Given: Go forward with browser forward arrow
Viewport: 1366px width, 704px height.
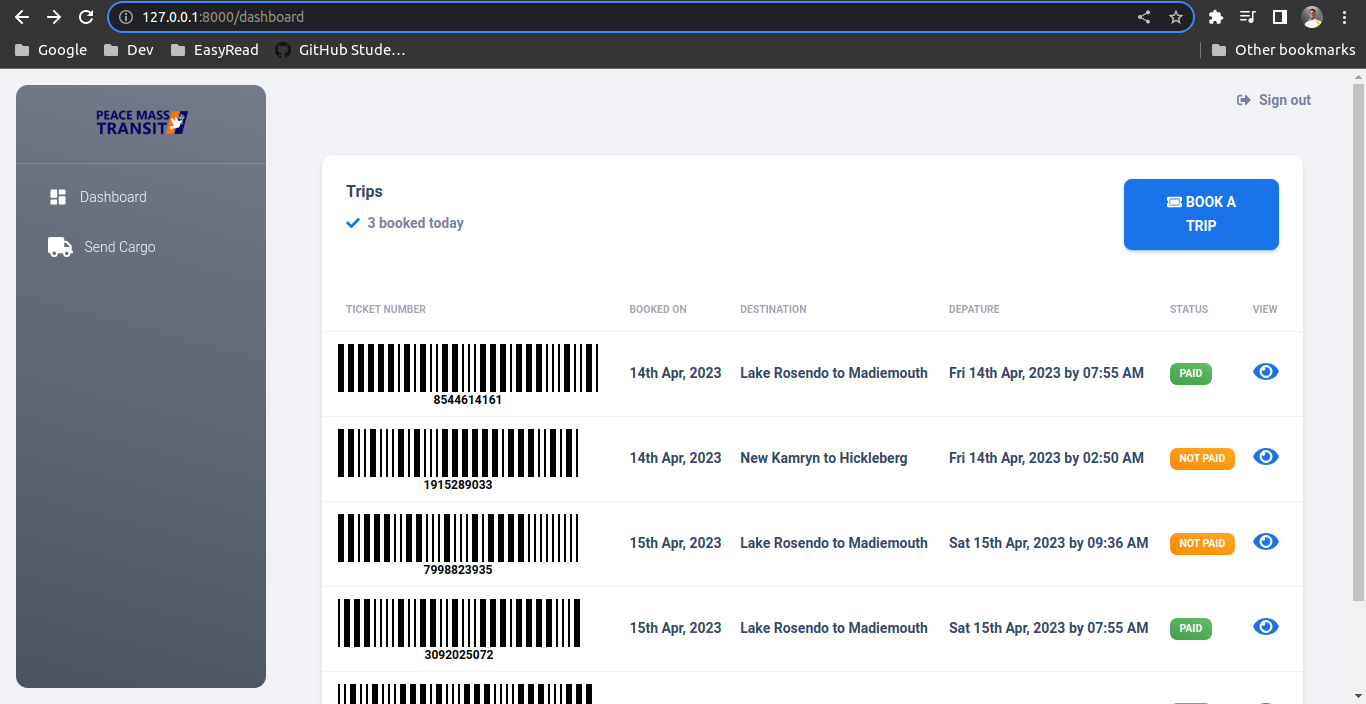Looking at the screenshot, I should tap(54, 17).
